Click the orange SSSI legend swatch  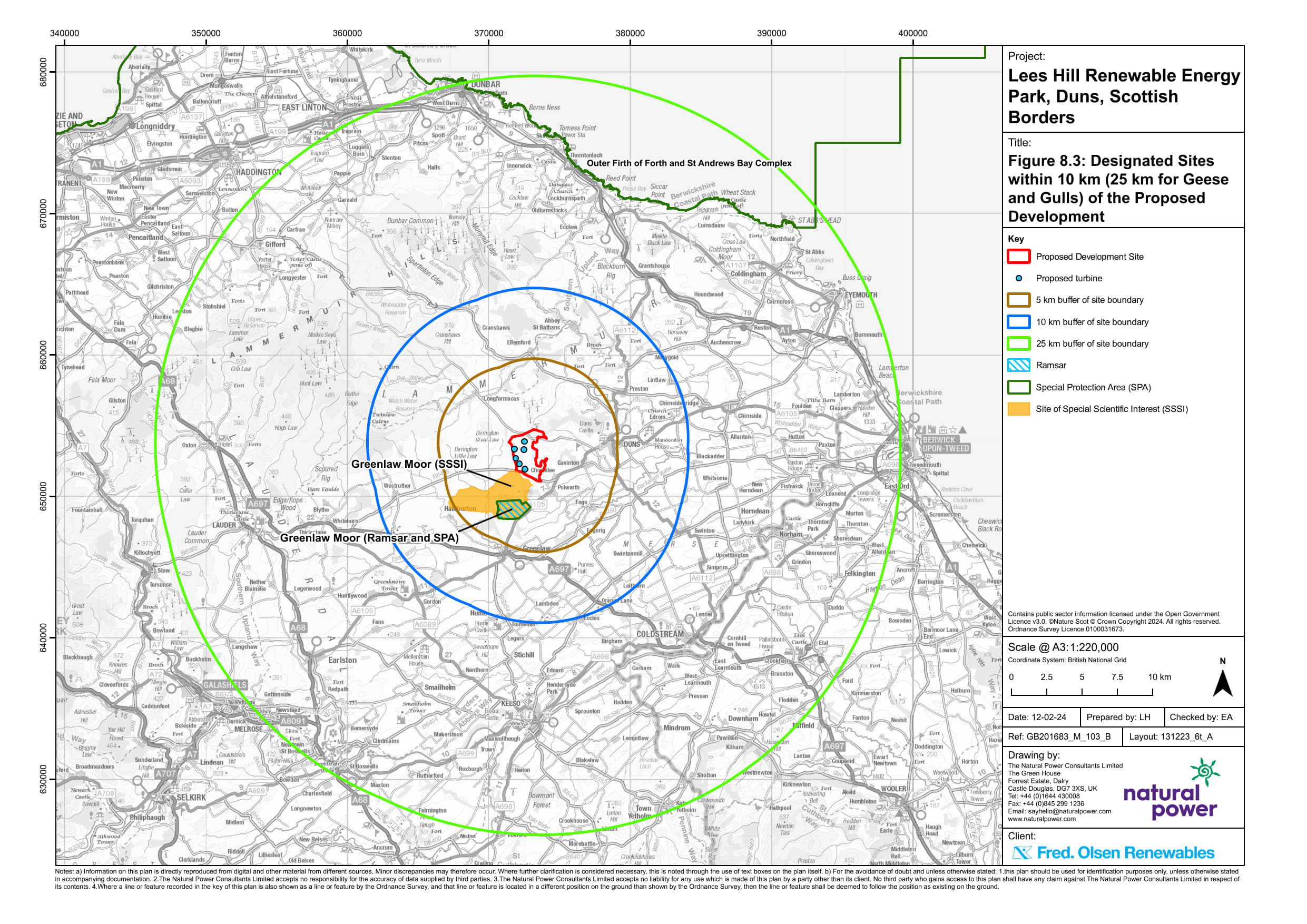point(1018,409)
